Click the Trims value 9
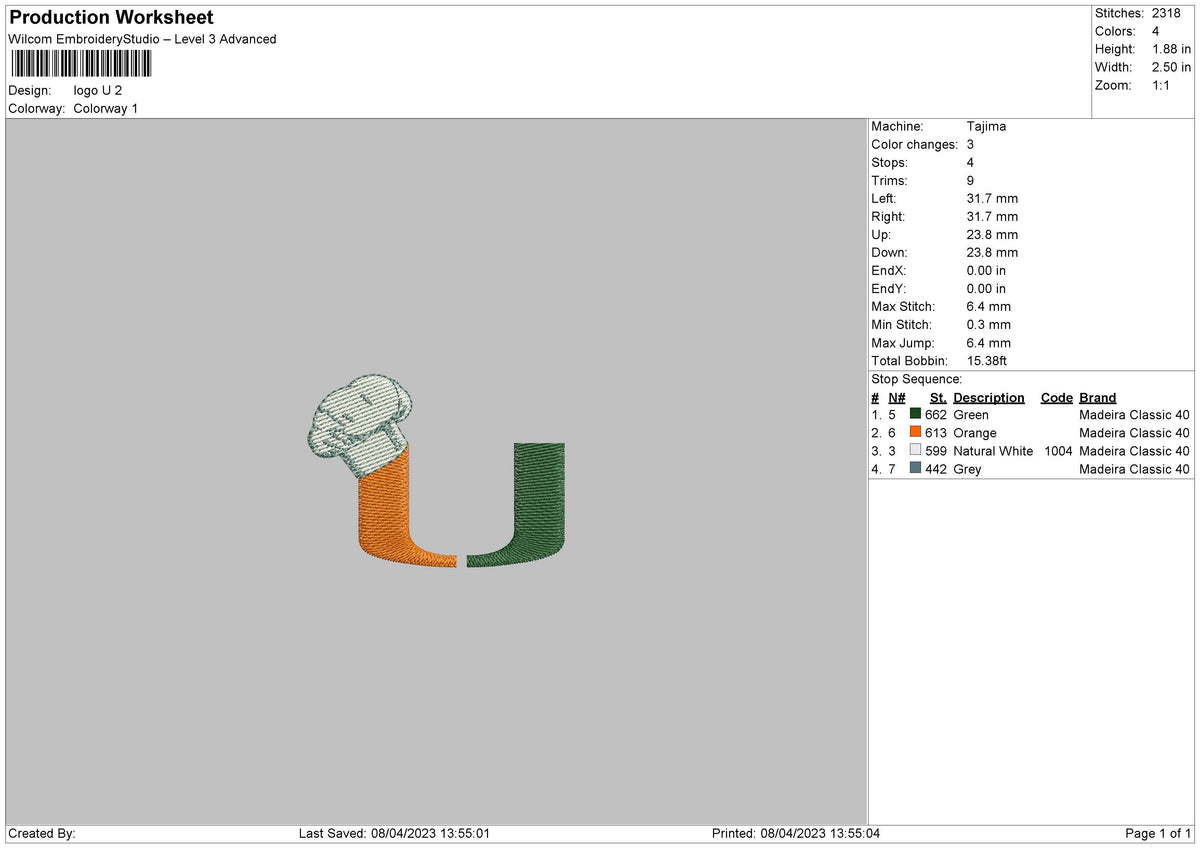The height and width of the screenshot is (848, 1200). click(970, 180)
